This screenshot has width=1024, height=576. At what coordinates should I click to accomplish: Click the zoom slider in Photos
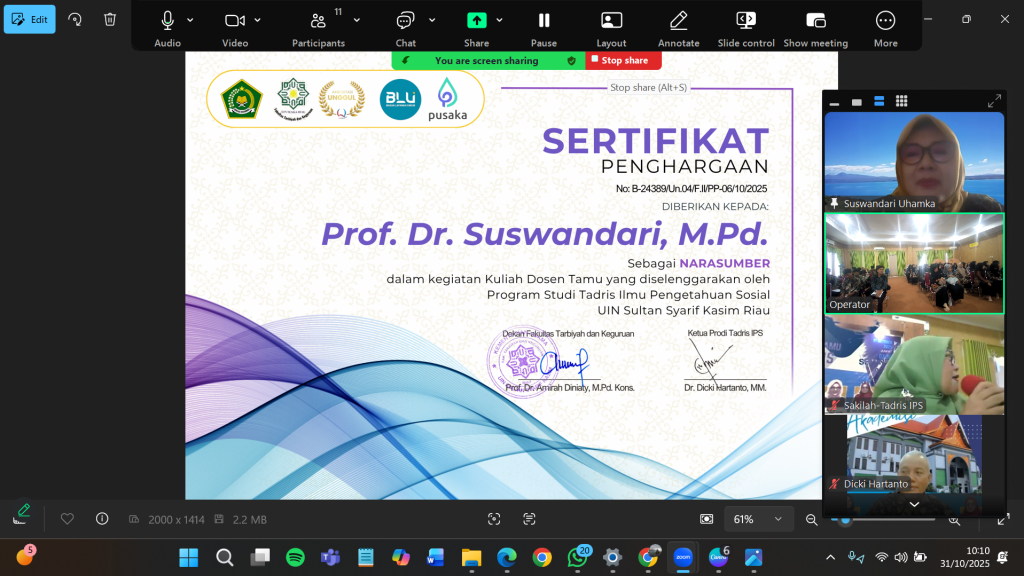click(x=890, y=520)
